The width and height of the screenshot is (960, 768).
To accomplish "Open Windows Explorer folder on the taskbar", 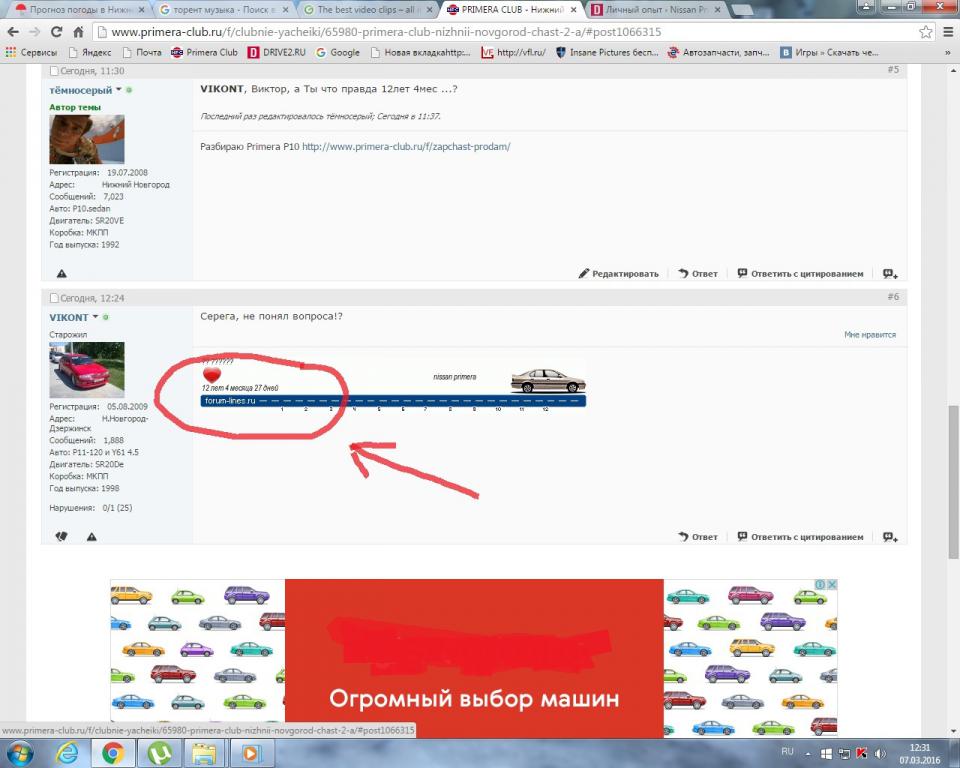I will pos(204,753).
